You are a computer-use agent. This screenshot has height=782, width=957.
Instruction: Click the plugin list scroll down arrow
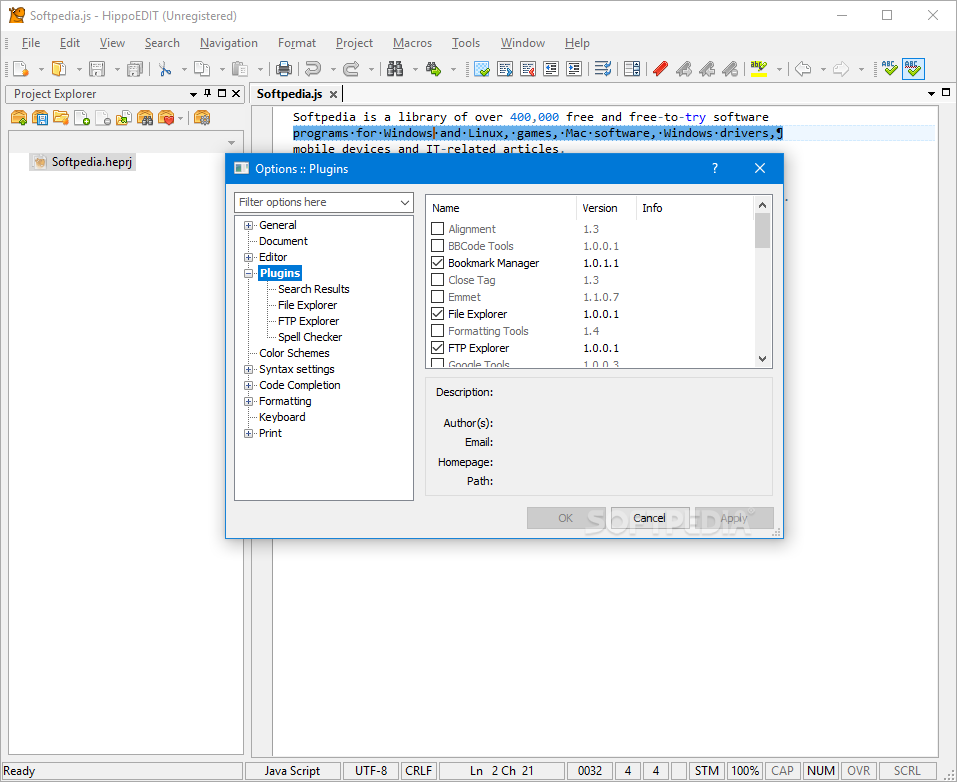click(762, 359)
